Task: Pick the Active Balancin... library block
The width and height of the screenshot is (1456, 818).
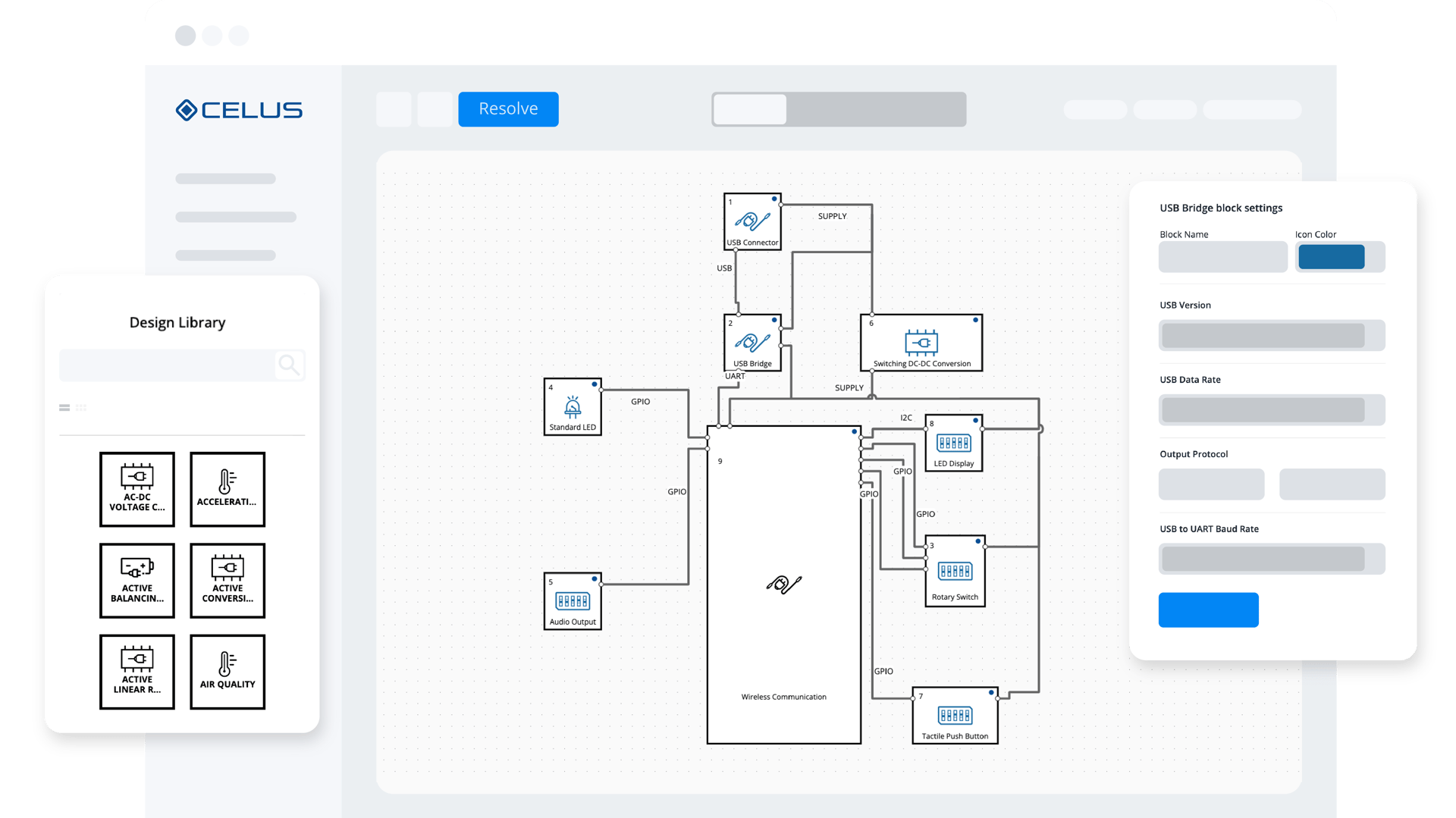Action: click(137, 581)
